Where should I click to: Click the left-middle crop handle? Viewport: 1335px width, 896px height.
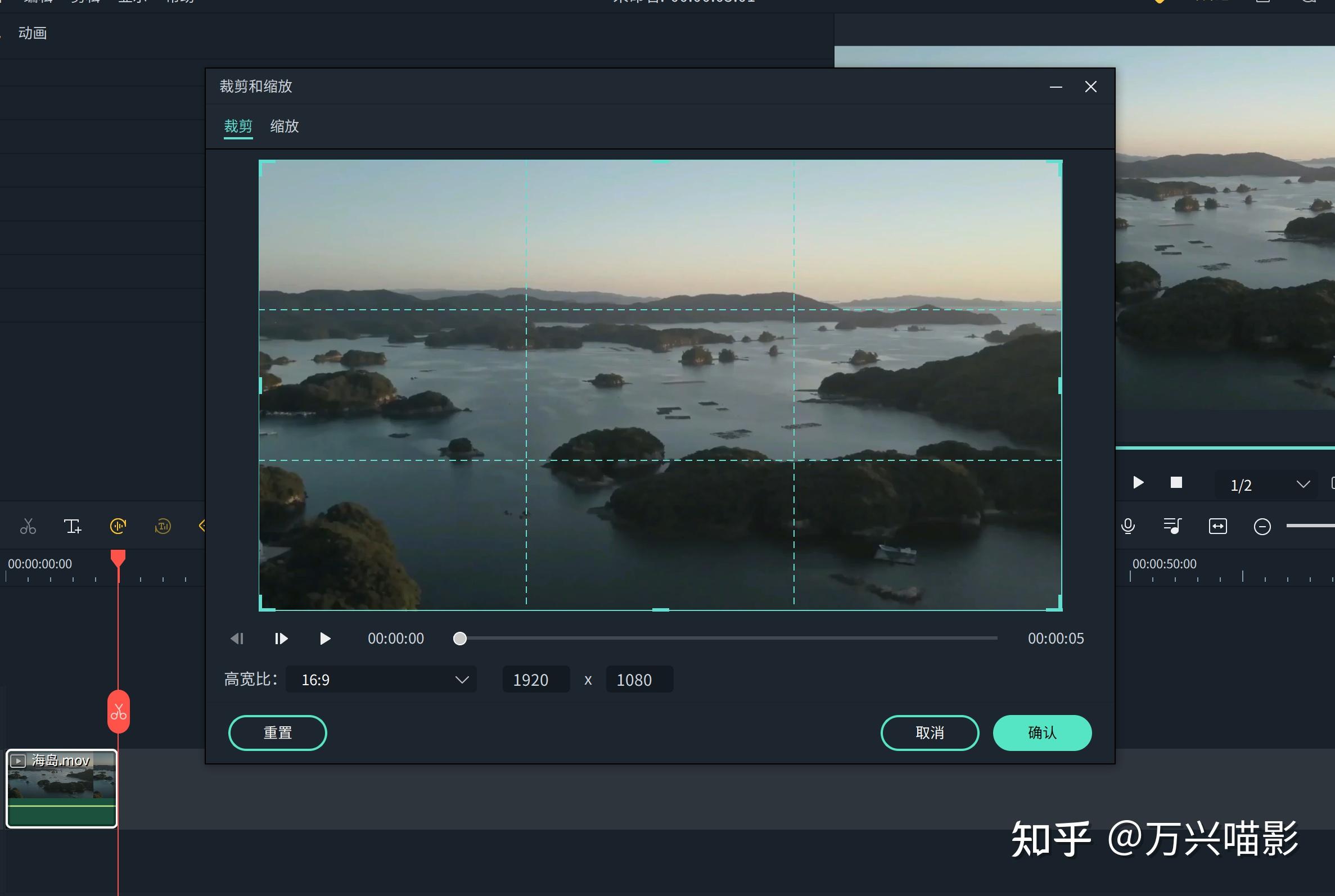click(x=260, y=386)
